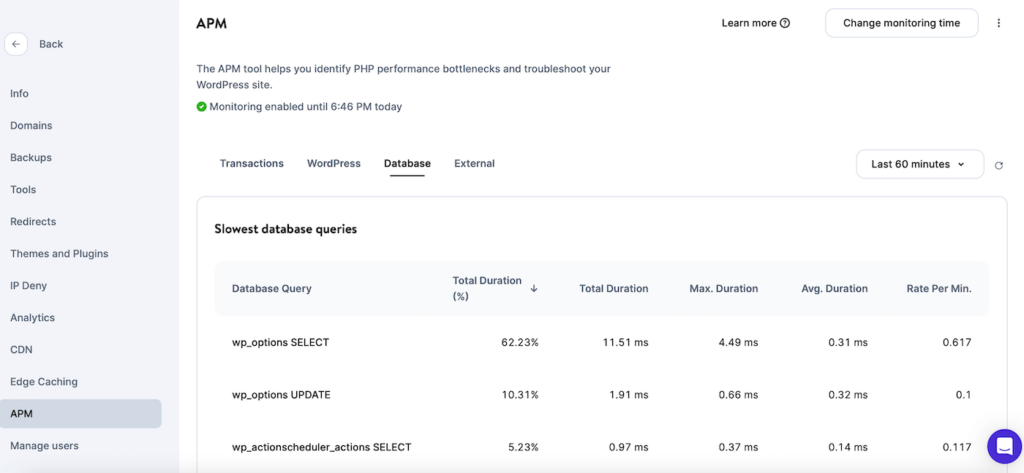Open the chat support bubble
Image resolution: width=1024 pixels, height=473 pixels.
click(x=1002, y=446)
